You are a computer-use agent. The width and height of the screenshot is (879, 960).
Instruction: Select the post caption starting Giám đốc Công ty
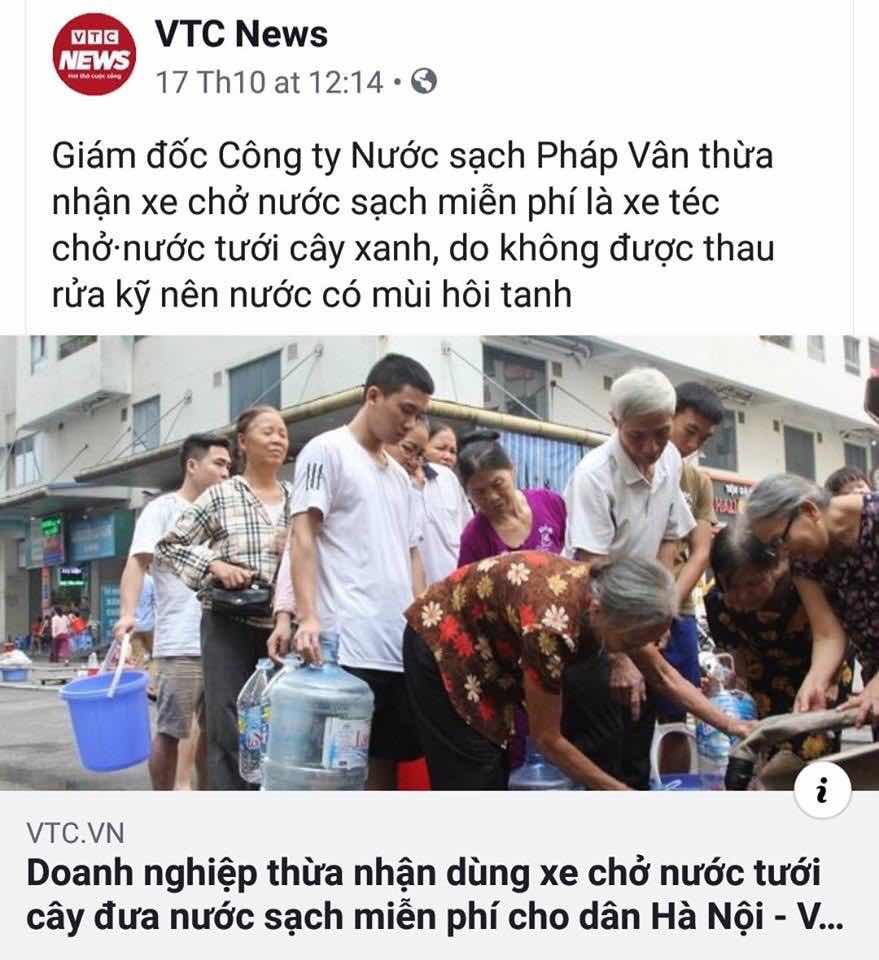(413, 225)
